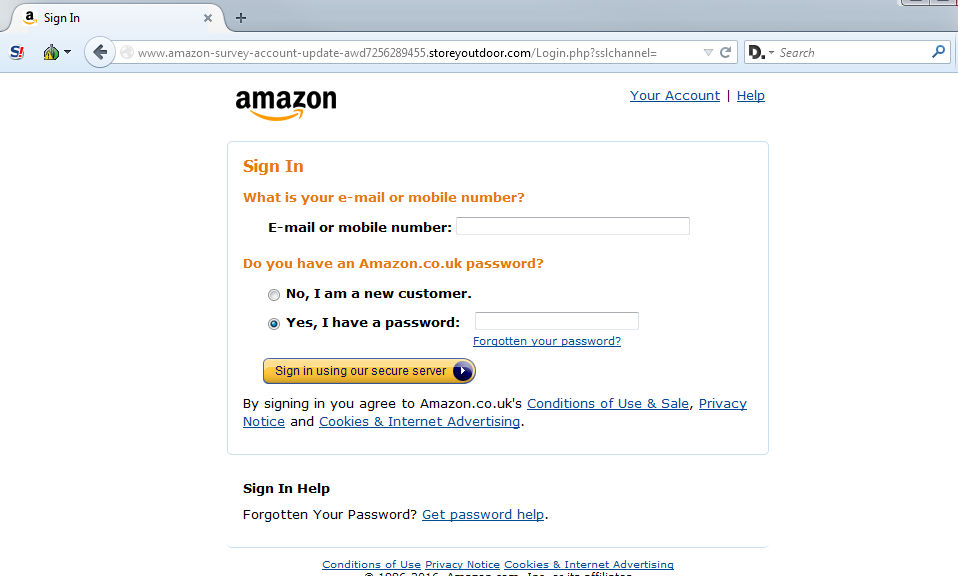Focus the E-mail or mobile number field
This screenshot has width=958, height=576.
pos(573,226)
